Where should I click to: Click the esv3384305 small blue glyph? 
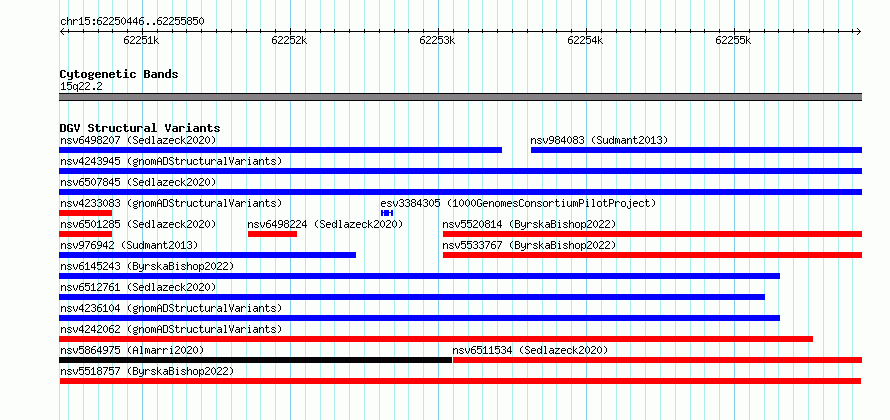[387, 213]
